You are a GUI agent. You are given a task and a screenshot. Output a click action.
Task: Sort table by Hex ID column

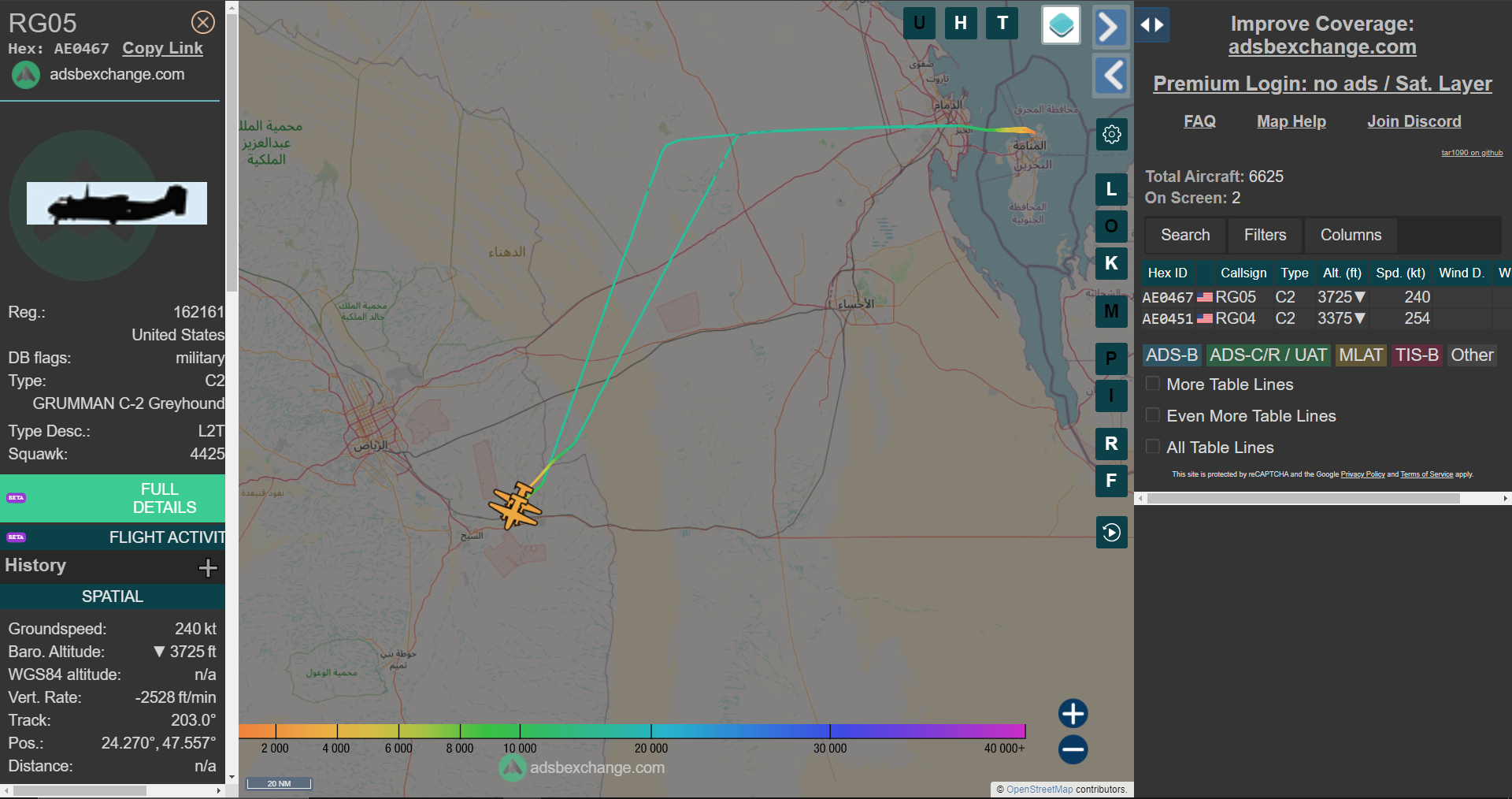[x=1167, y=273]
